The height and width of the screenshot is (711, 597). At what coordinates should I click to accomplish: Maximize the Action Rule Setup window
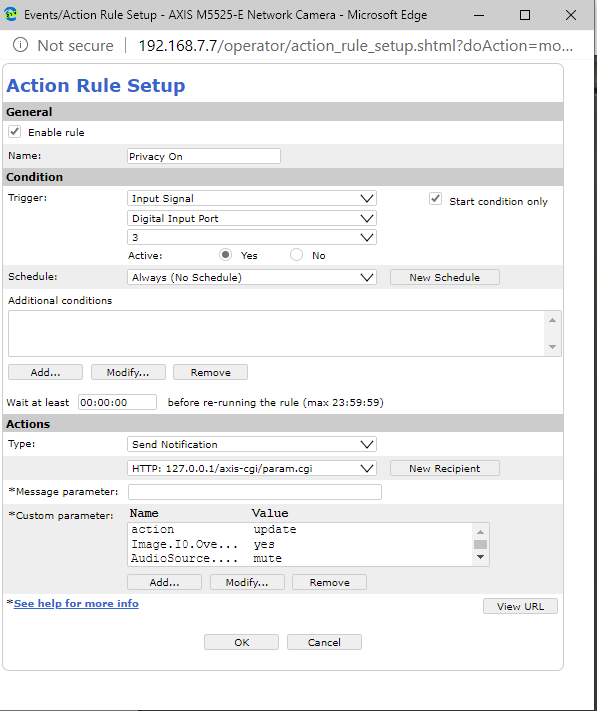524,15
